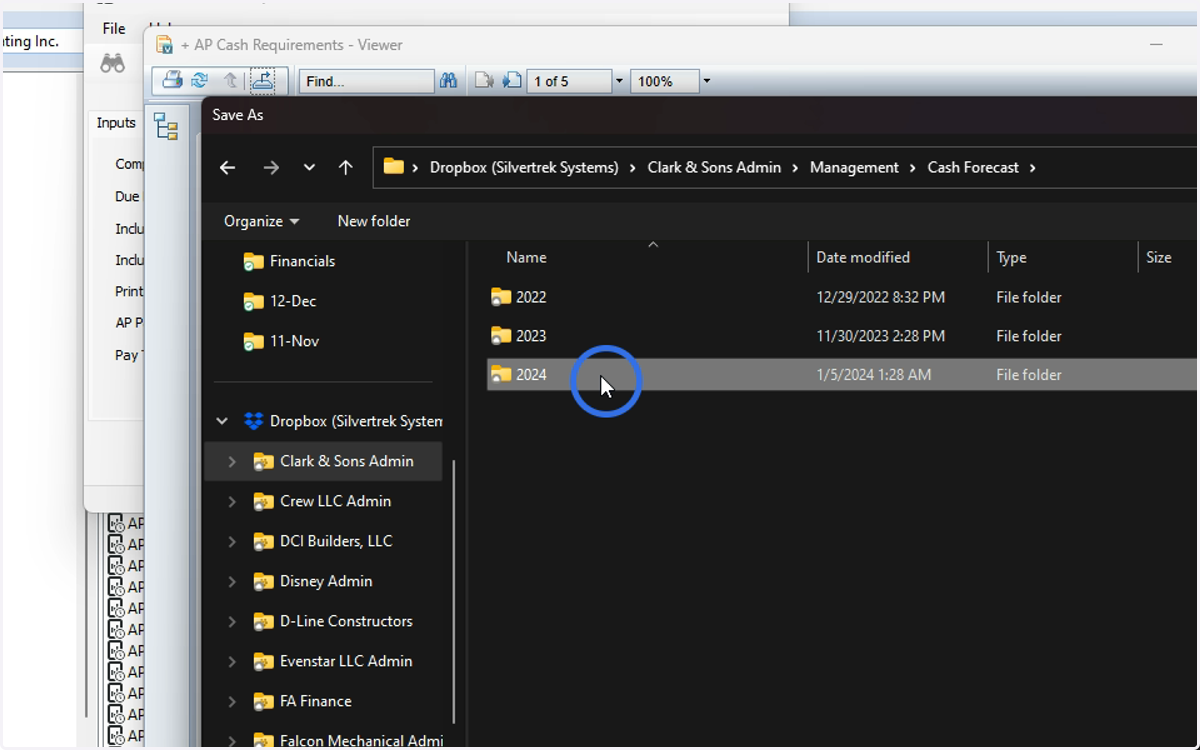Click the Up one level arrow
Screen dimensions: 1200x750
coord(345,168)
